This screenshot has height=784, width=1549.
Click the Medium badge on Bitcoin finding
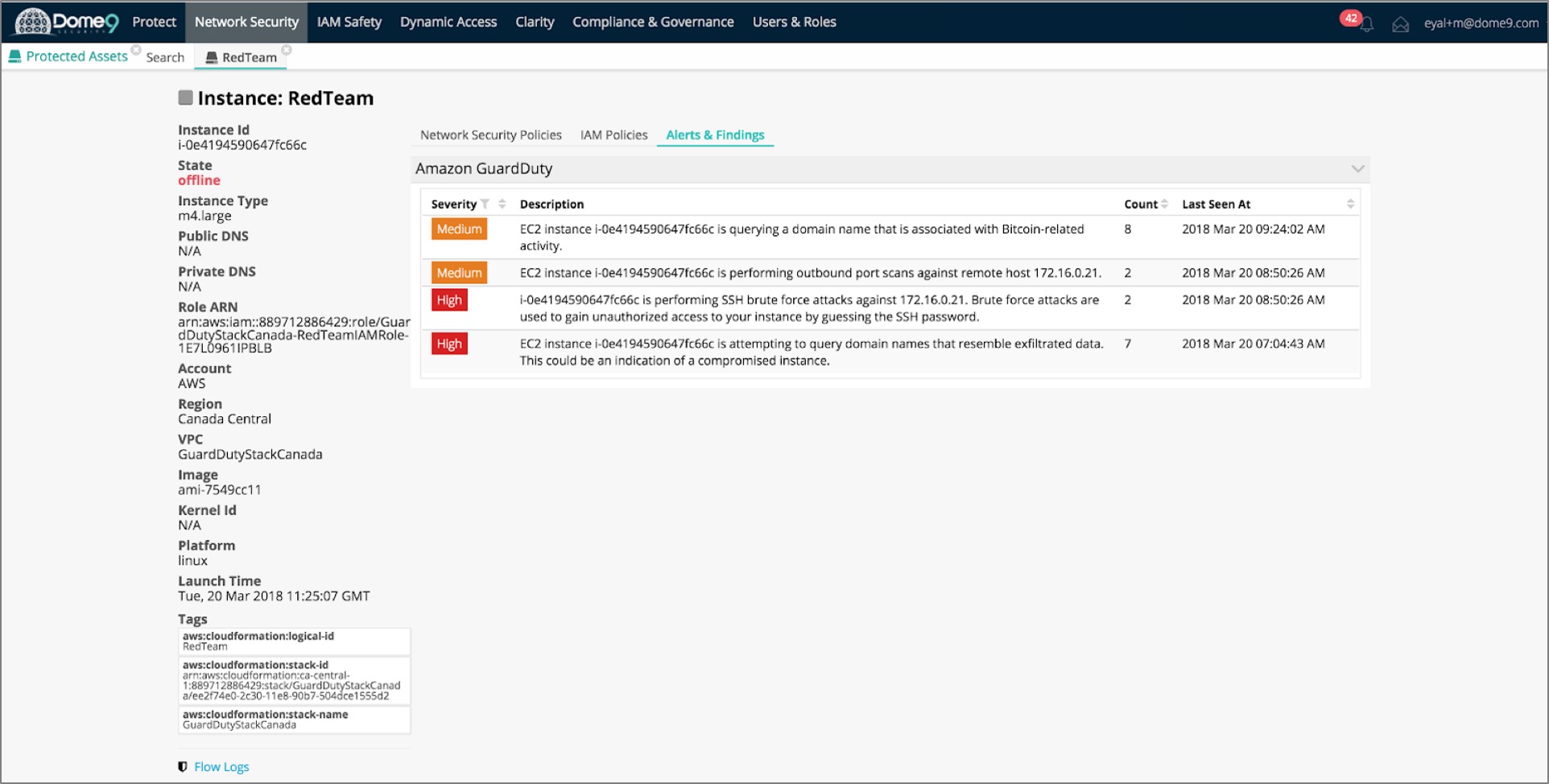coord(459,229)
